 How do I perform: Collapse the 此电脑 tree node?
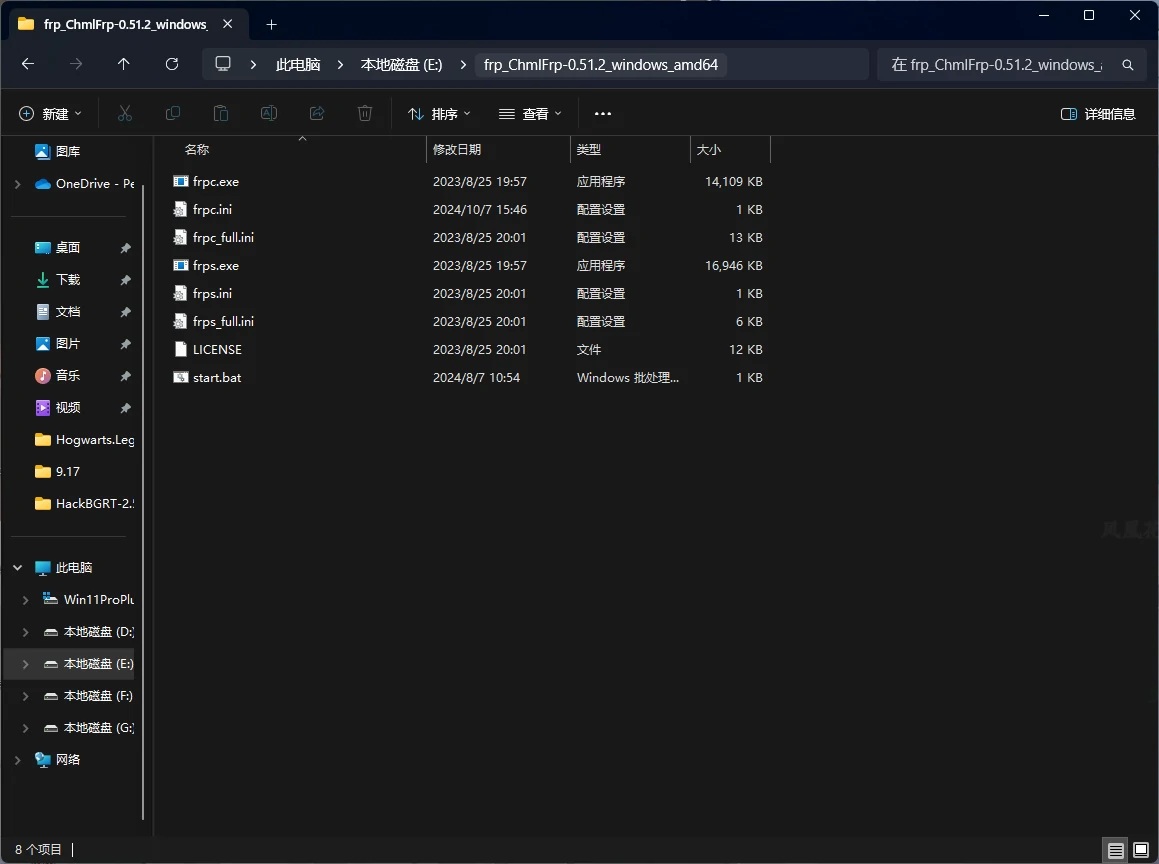17,567
